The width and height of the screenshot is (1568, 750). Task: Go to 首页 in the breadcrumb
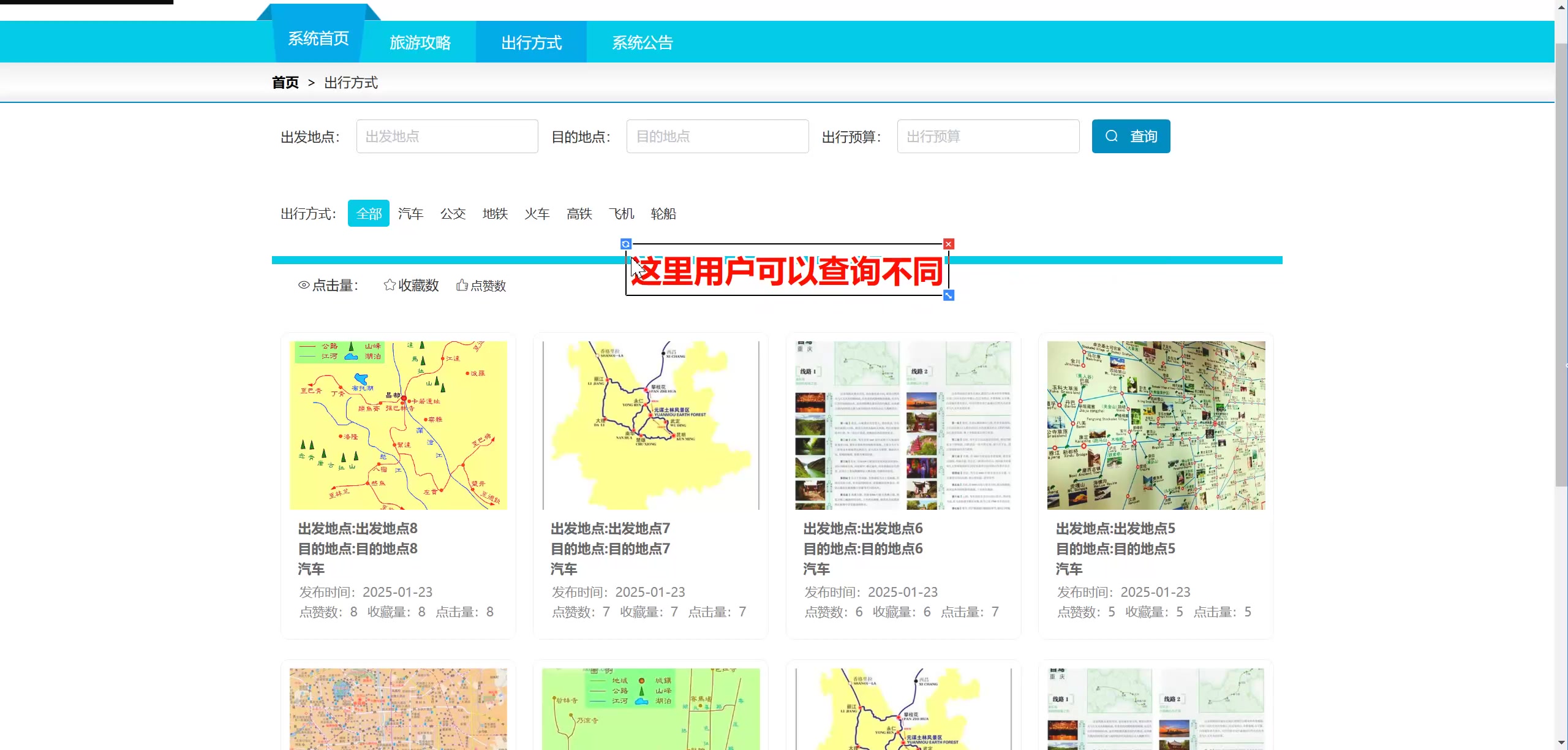[285, 83]
